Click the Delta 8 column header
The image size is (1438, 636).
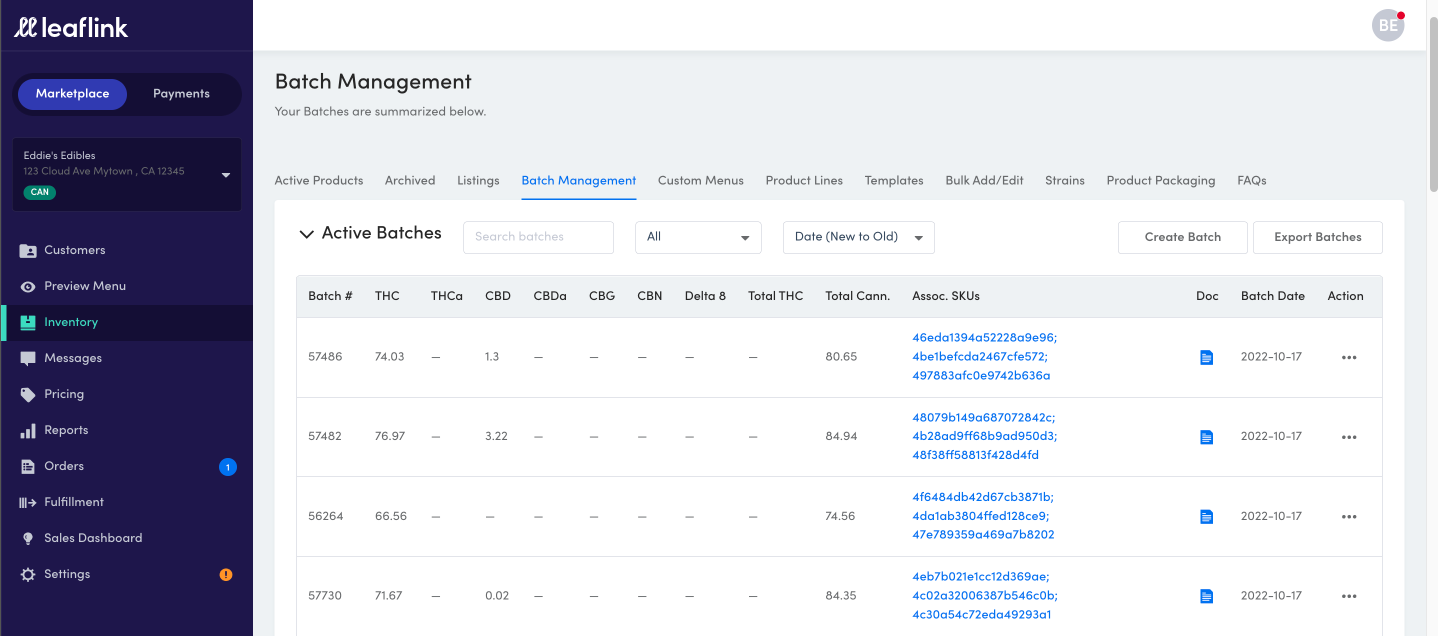(705, 296)
